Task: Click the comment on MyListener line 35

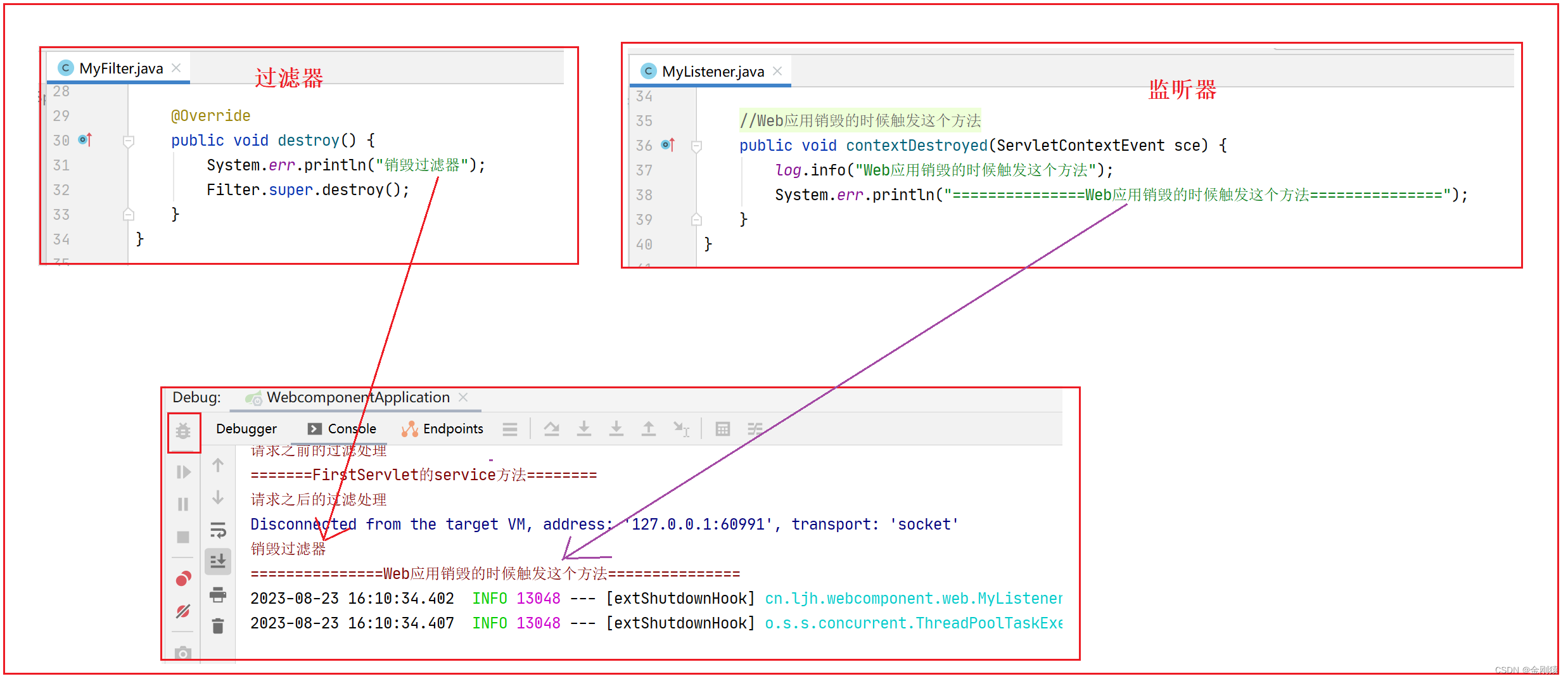Action: (860, 120)
